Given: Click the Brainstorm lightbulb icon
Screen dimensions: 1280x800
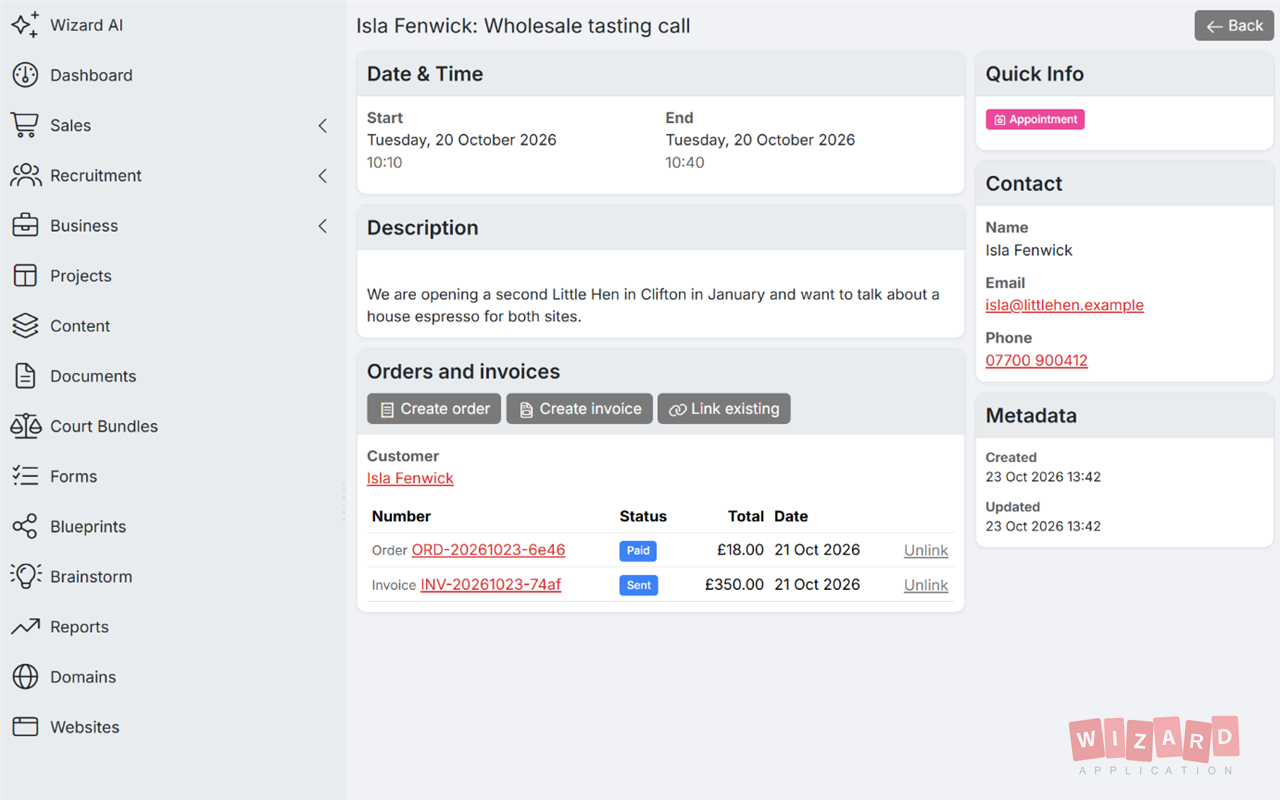Looking at the screenshot, I should [x=25, y=576].
